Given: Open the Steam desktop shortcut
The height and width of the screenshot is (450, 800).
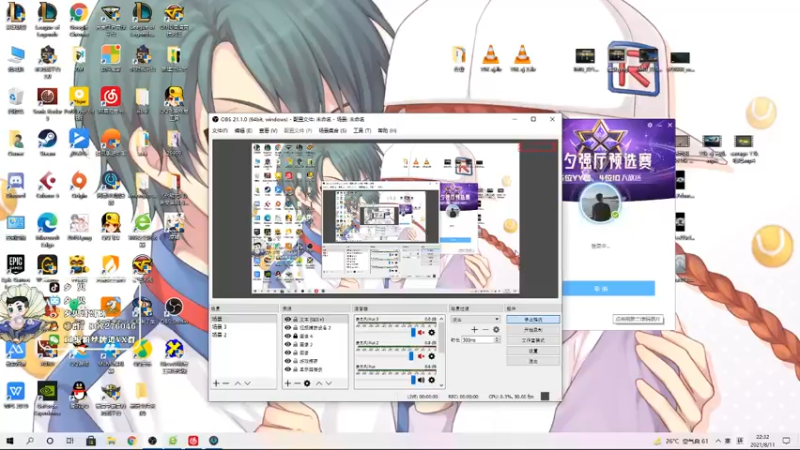Looking at the screenshot, I should 47,143.
